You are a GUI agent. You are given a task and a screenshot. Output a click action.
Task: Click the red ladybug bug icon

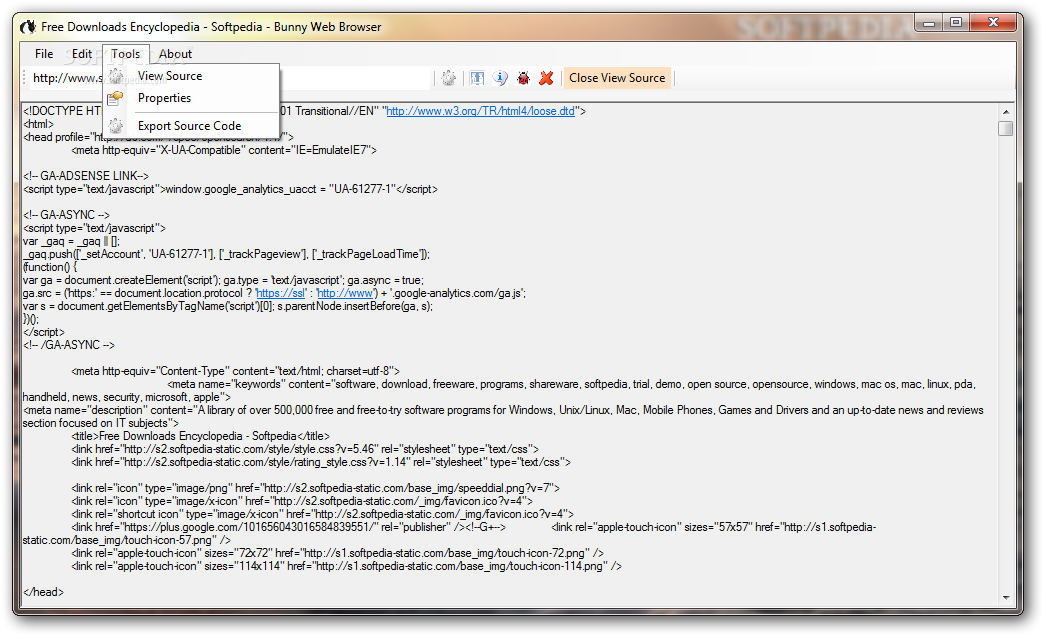523,78
